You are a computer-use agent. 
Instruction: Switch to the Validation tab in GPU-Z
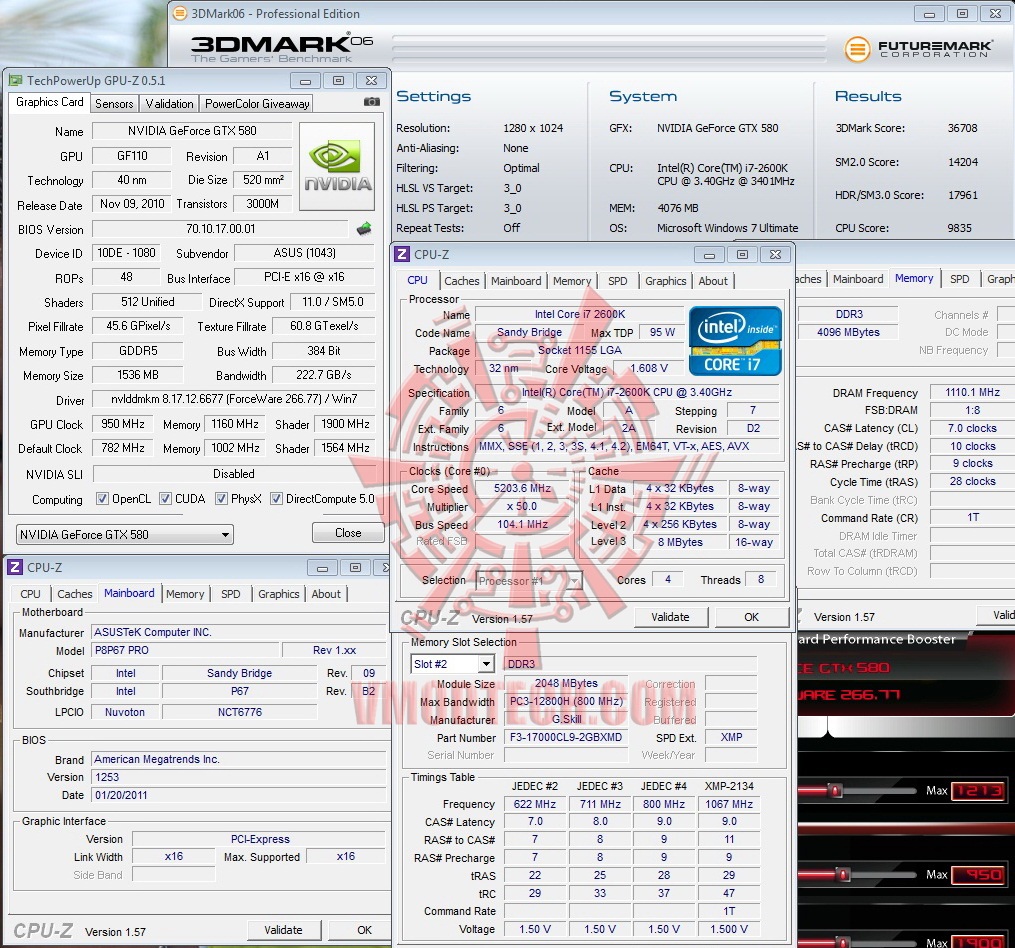[x=169, y=104]
